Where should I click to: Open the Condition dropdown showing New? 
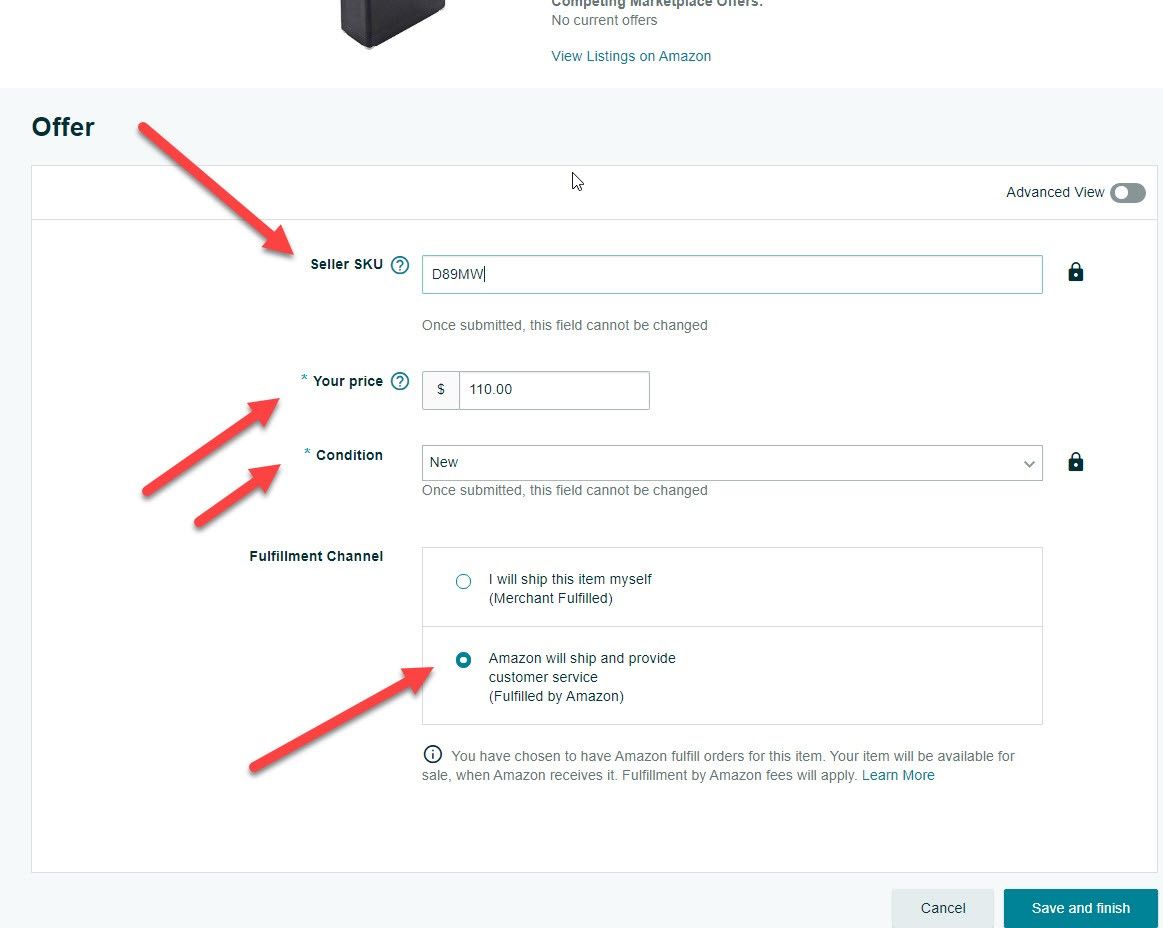[732, 463]
